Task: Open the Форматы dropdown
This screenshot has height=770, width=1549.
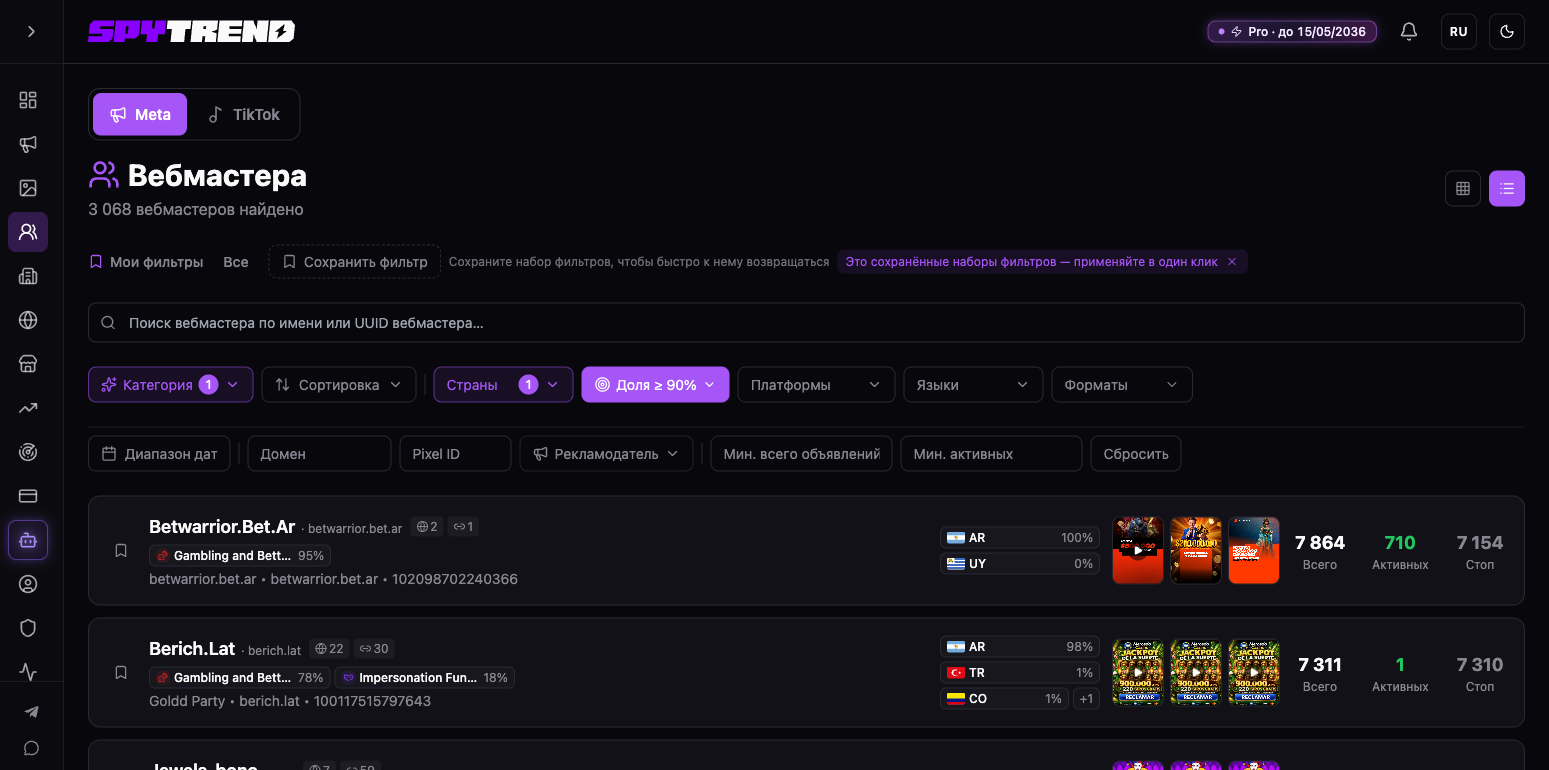Action: pyautogui.click(x=1122, y=385)
